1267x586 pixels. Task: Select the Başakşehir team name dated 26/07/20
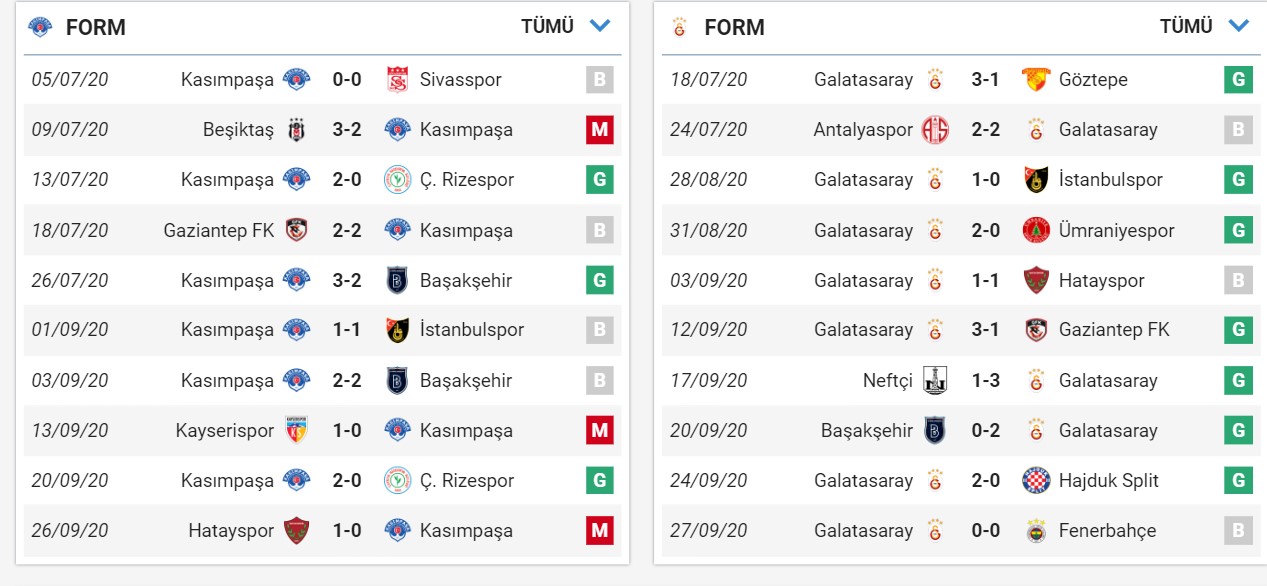[x=465, y=280]
